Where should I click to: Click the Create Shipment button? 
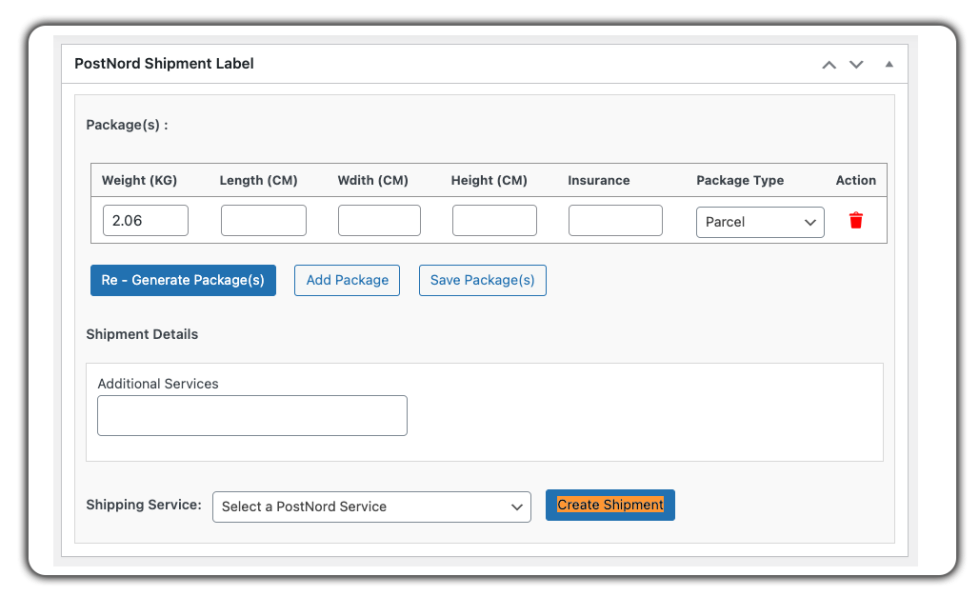point(610,505)
